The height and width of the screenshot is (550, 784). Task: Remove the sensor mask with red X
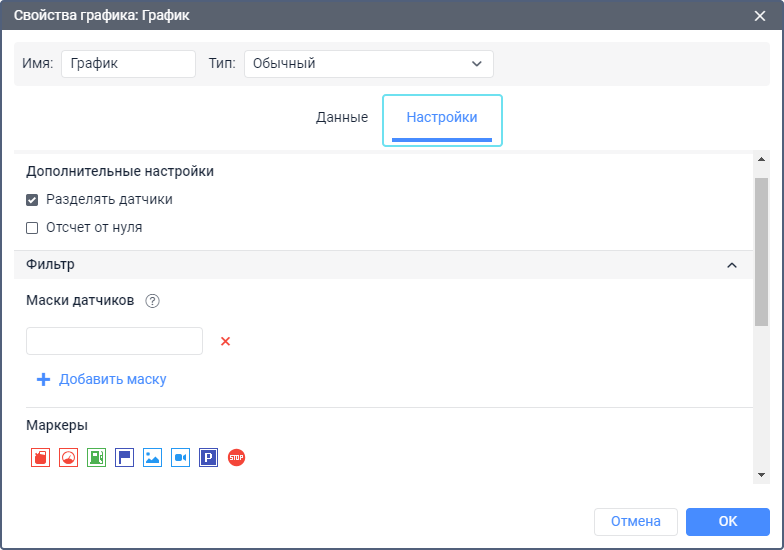225,341
